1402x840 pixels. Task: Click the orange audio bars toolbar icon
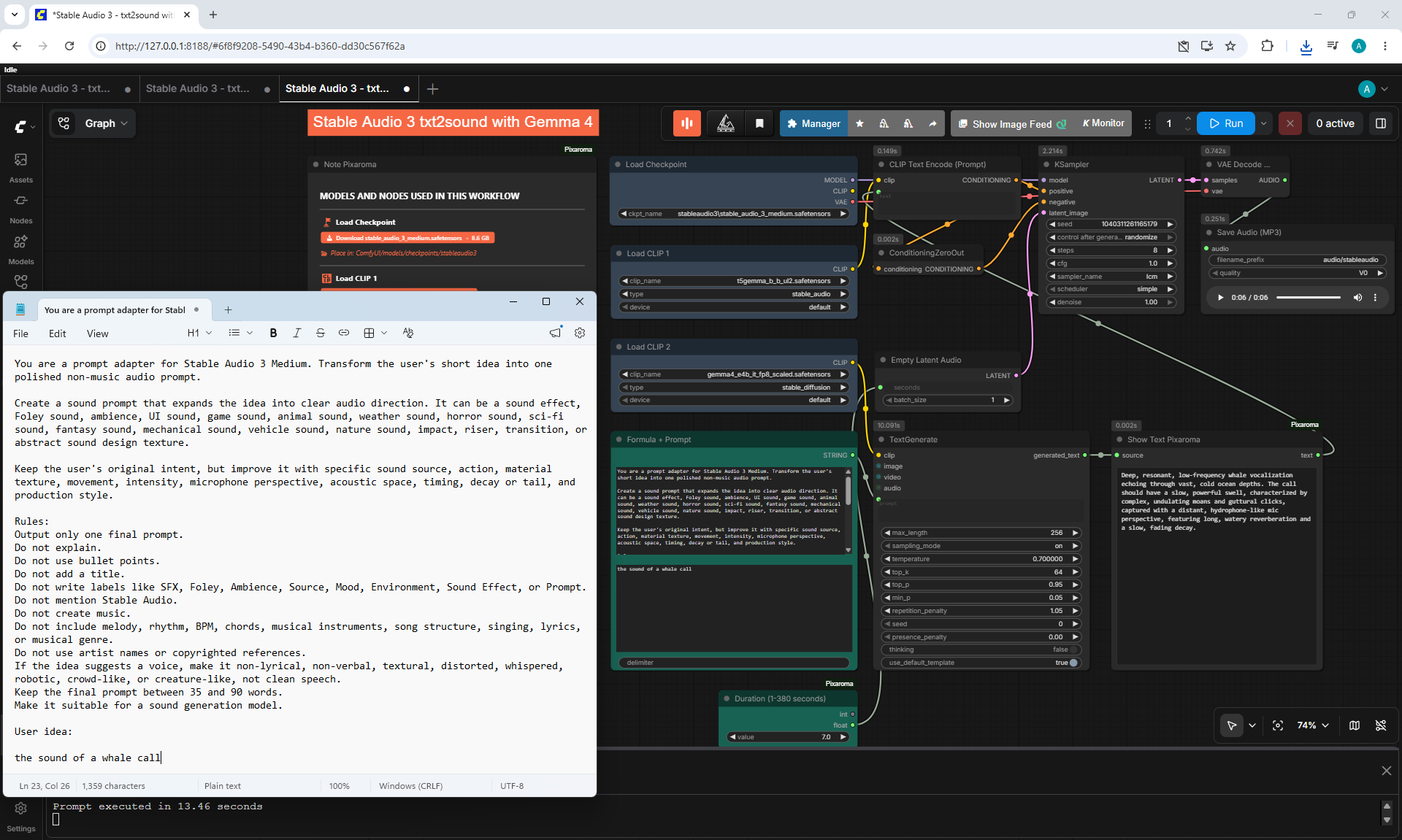point(686,123)
